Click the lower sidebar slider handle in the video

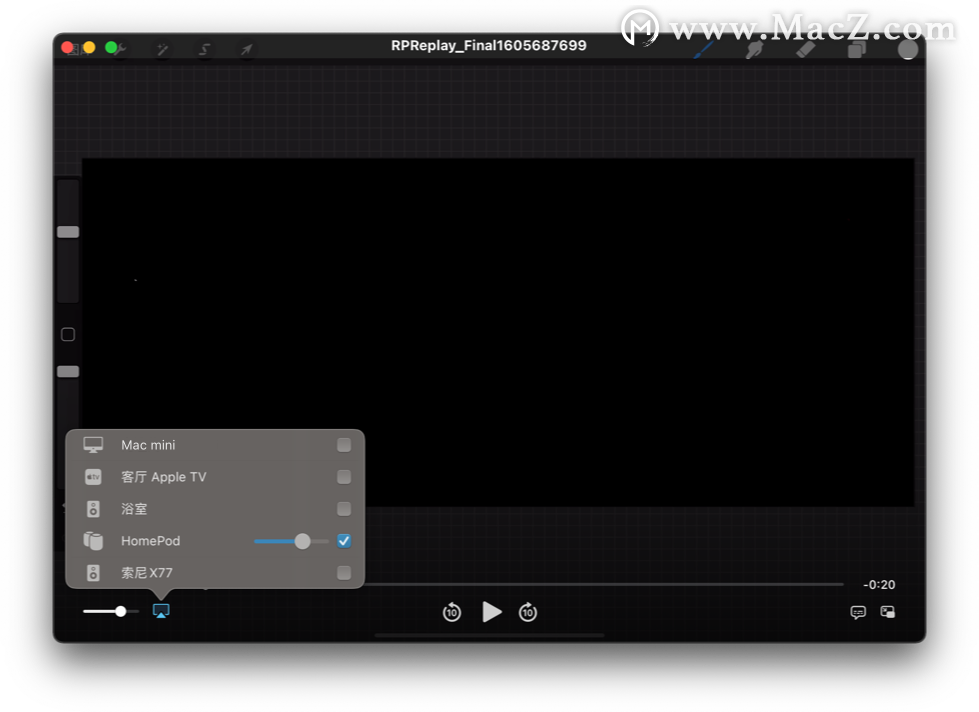tap(68, 372)
